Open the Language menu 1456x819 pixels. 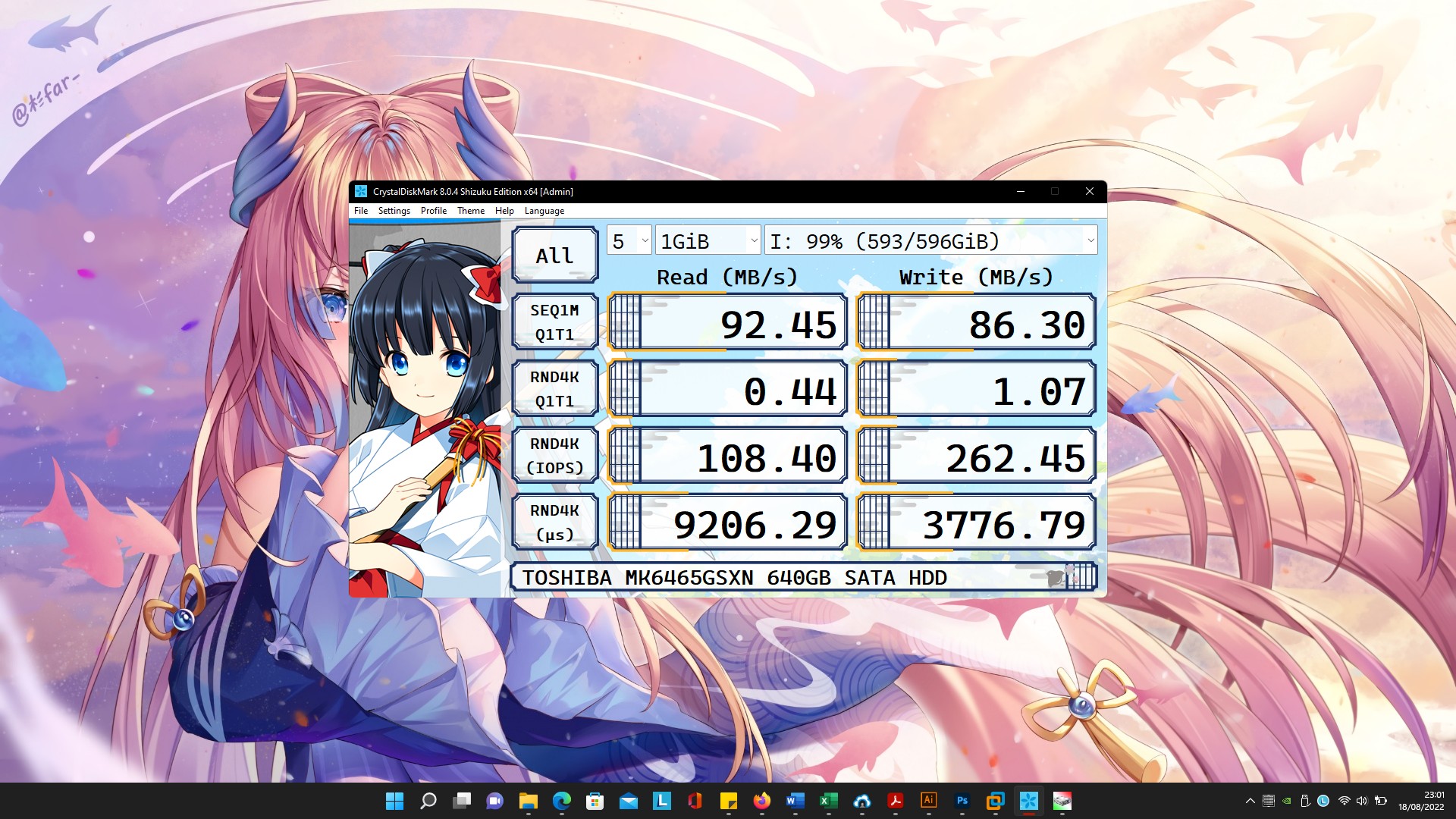(544, 211)
